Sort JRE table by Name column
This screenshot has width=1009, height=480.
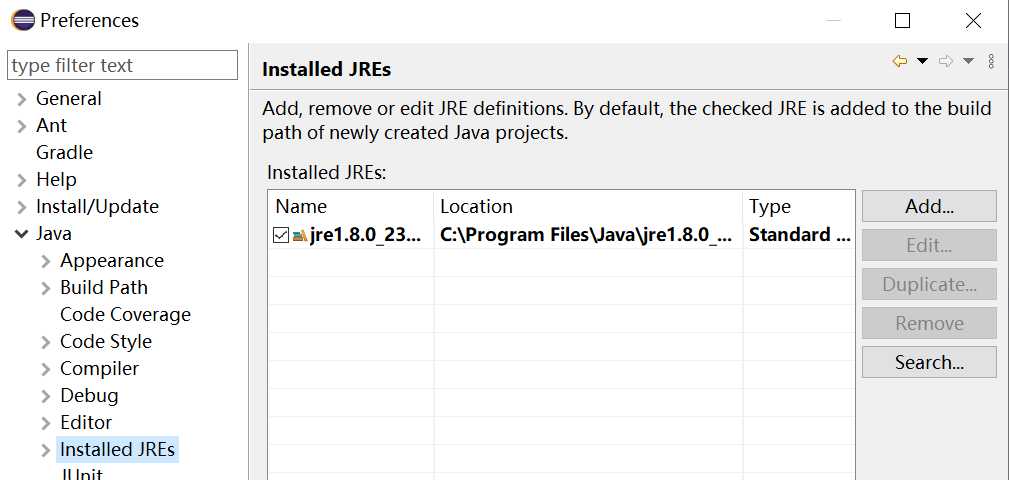(350, 206)
